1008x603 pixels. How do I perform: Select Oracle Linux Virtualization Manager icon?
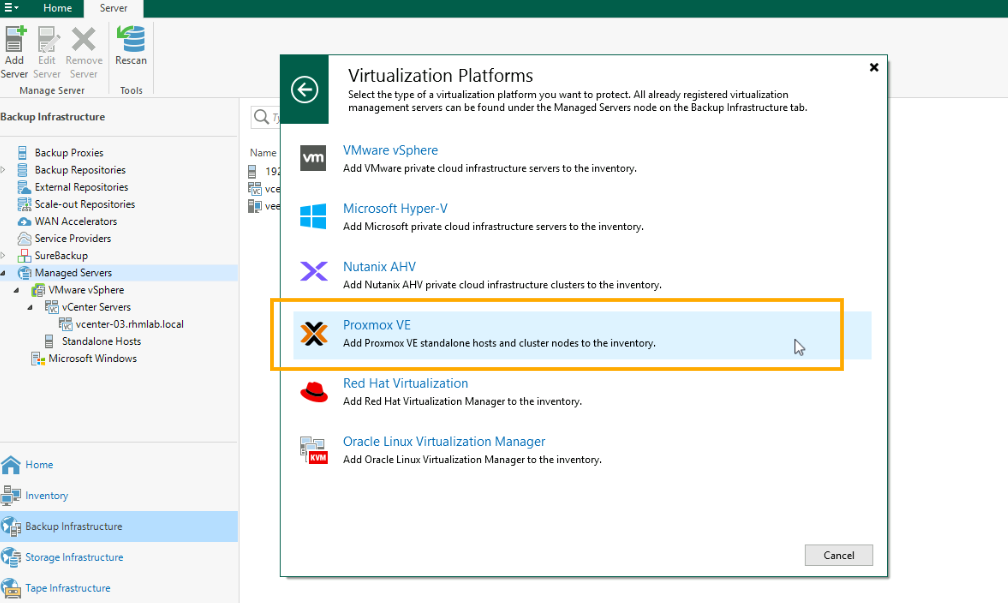click(314, 450)
